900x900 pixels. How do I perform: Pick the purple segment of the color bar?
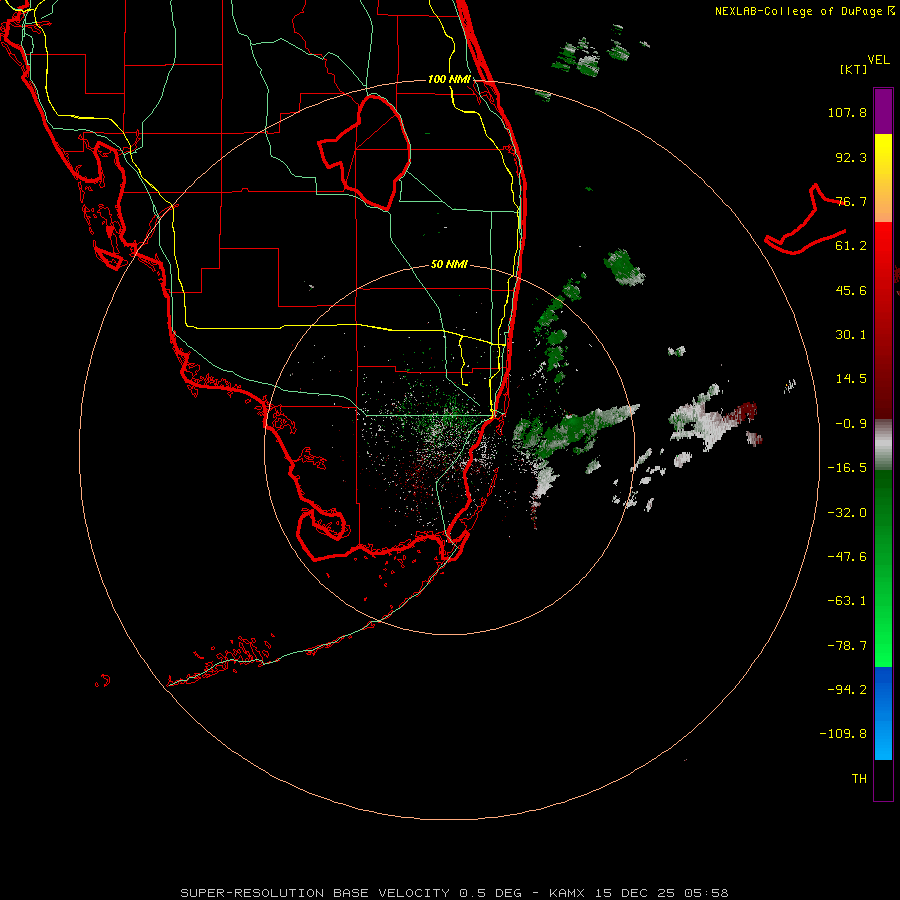[883, 111]
